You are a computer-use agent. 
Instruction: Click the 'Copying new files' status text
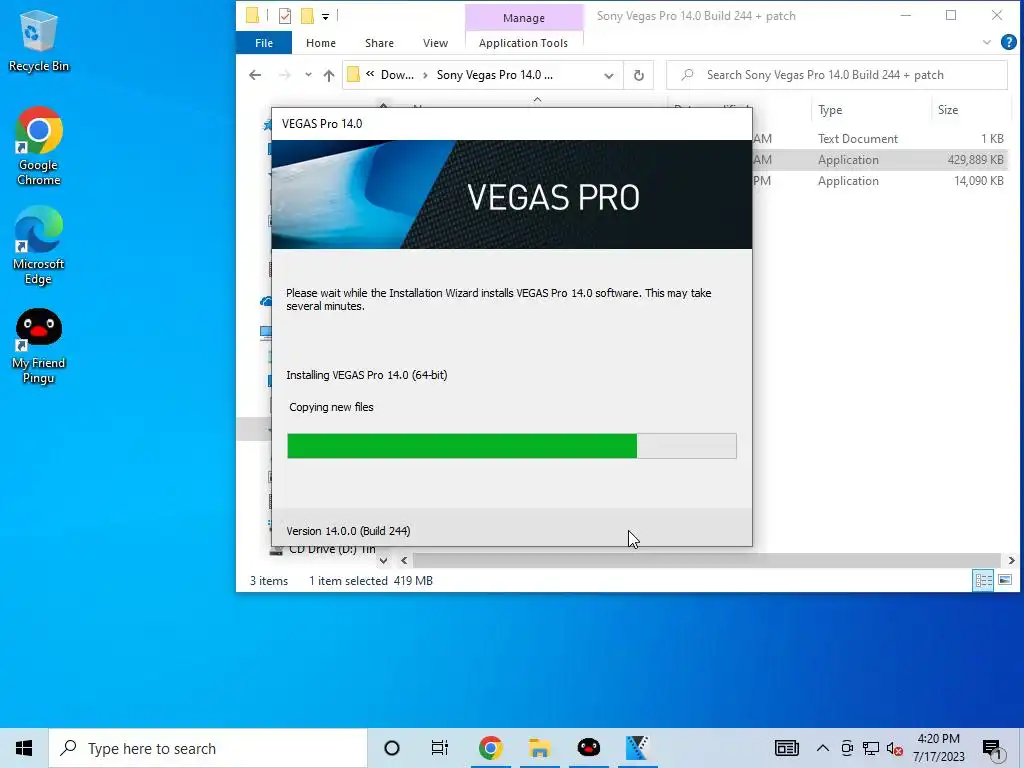click(331, 407)
